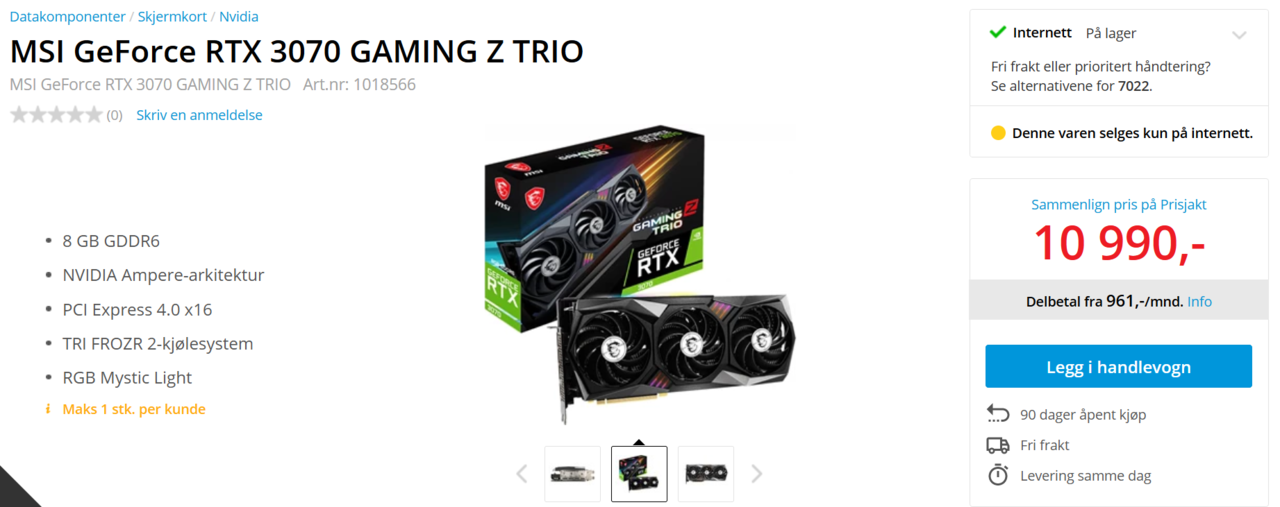Image resolution: width=1280 pixels, height=507 pixels.
Task: Go to the Nvidia breadcrumb category
Action: (x=239, y=17)
